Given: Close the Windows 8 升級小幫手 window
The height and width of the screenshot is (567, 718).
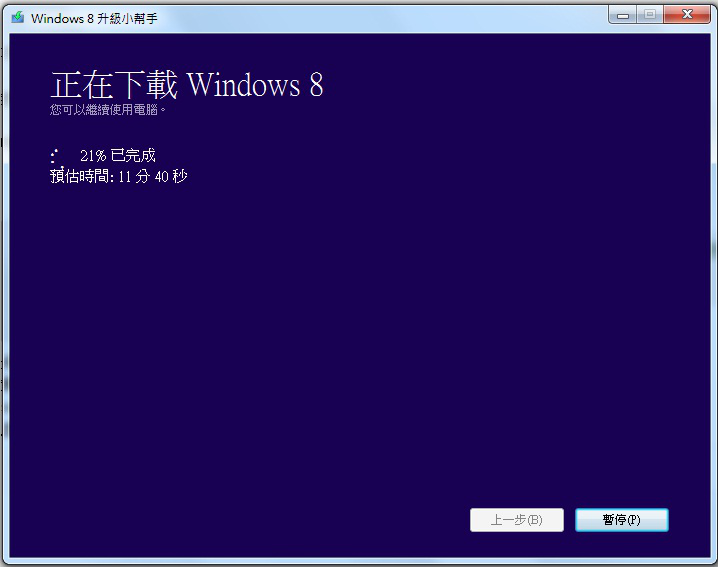Looking at the screenshot, I should [687, 15].
